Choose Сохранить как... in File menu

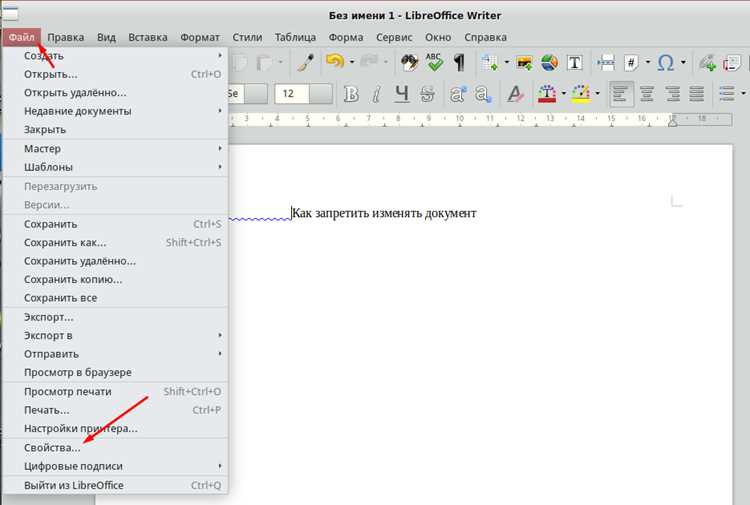115,242
